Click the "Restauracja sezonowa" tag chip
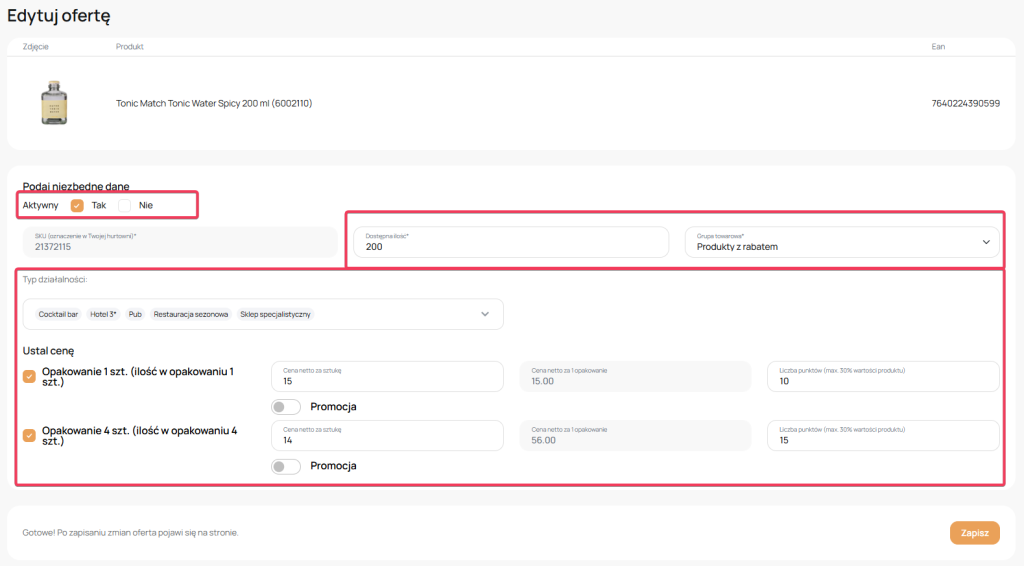1024x566 pixels. coord(191,314)
